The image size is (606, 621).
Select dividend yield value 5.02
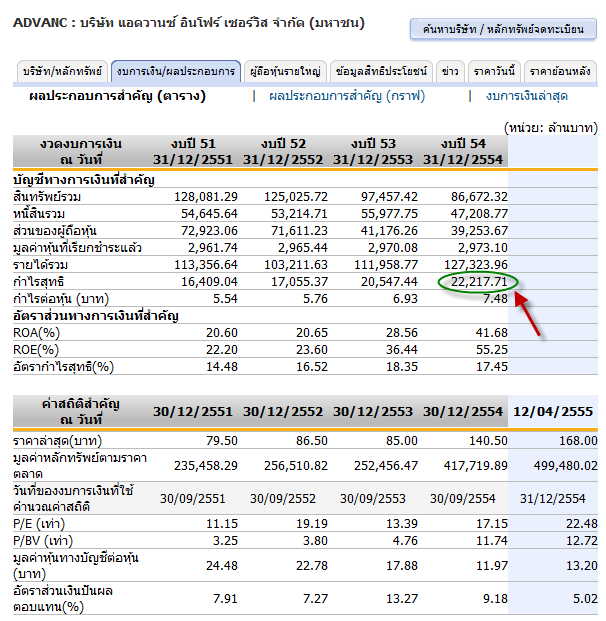pos(585,599)
